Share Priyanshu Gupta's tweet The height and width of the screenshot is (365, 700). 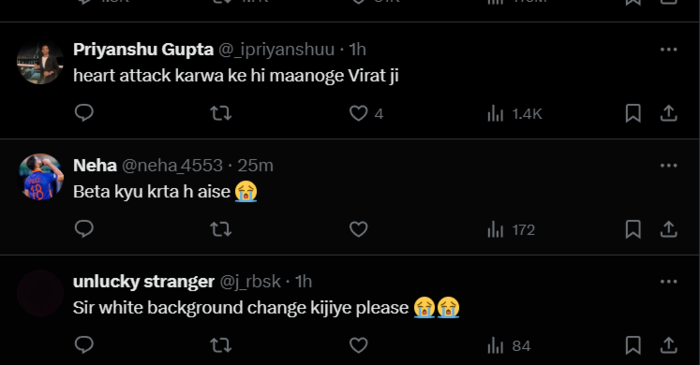pos(668,113)
